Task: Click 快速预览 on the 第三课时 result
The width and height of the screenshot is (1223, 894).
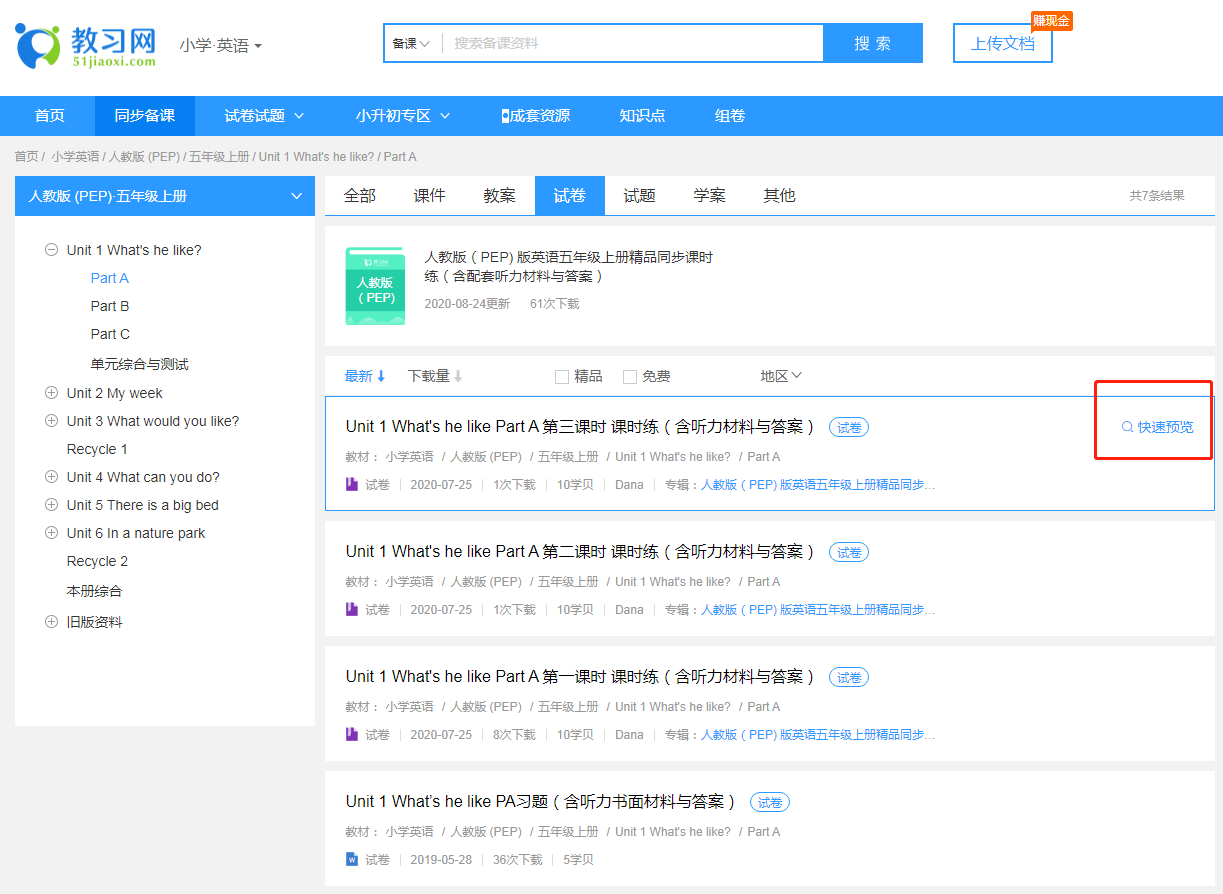Action: [1157, 427]
